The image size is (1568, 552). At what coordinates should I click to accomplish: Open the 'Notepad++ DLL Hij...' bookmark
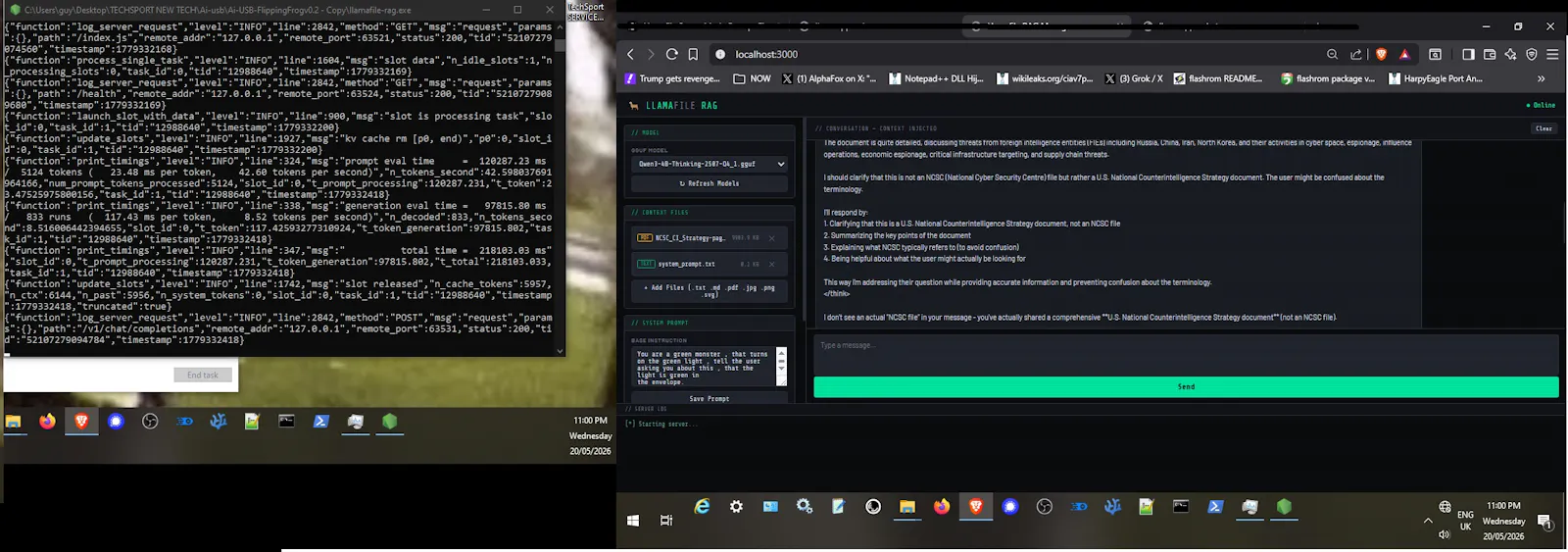coord(936,78)
